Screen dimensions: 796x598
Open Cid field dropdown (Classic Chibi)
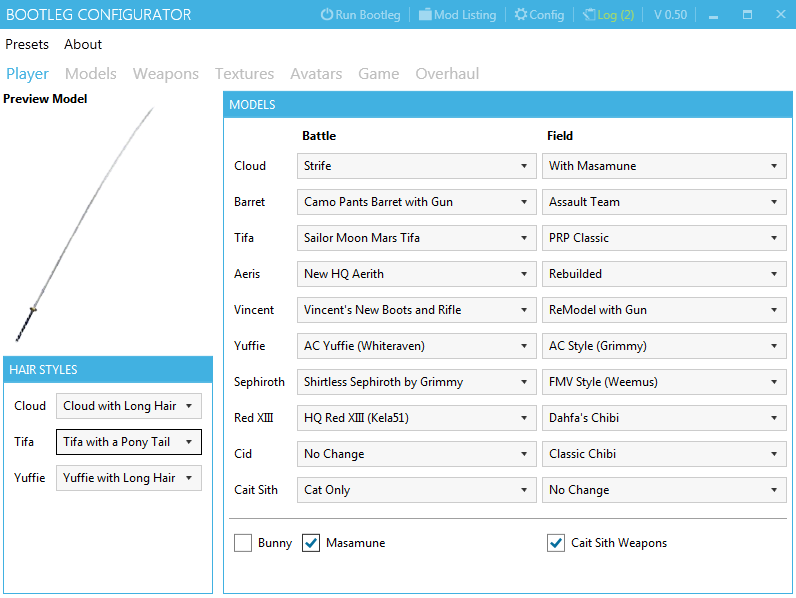664,454
